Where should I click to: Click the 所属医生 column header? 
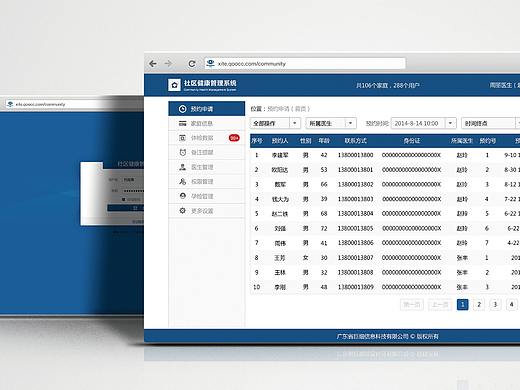462,141
